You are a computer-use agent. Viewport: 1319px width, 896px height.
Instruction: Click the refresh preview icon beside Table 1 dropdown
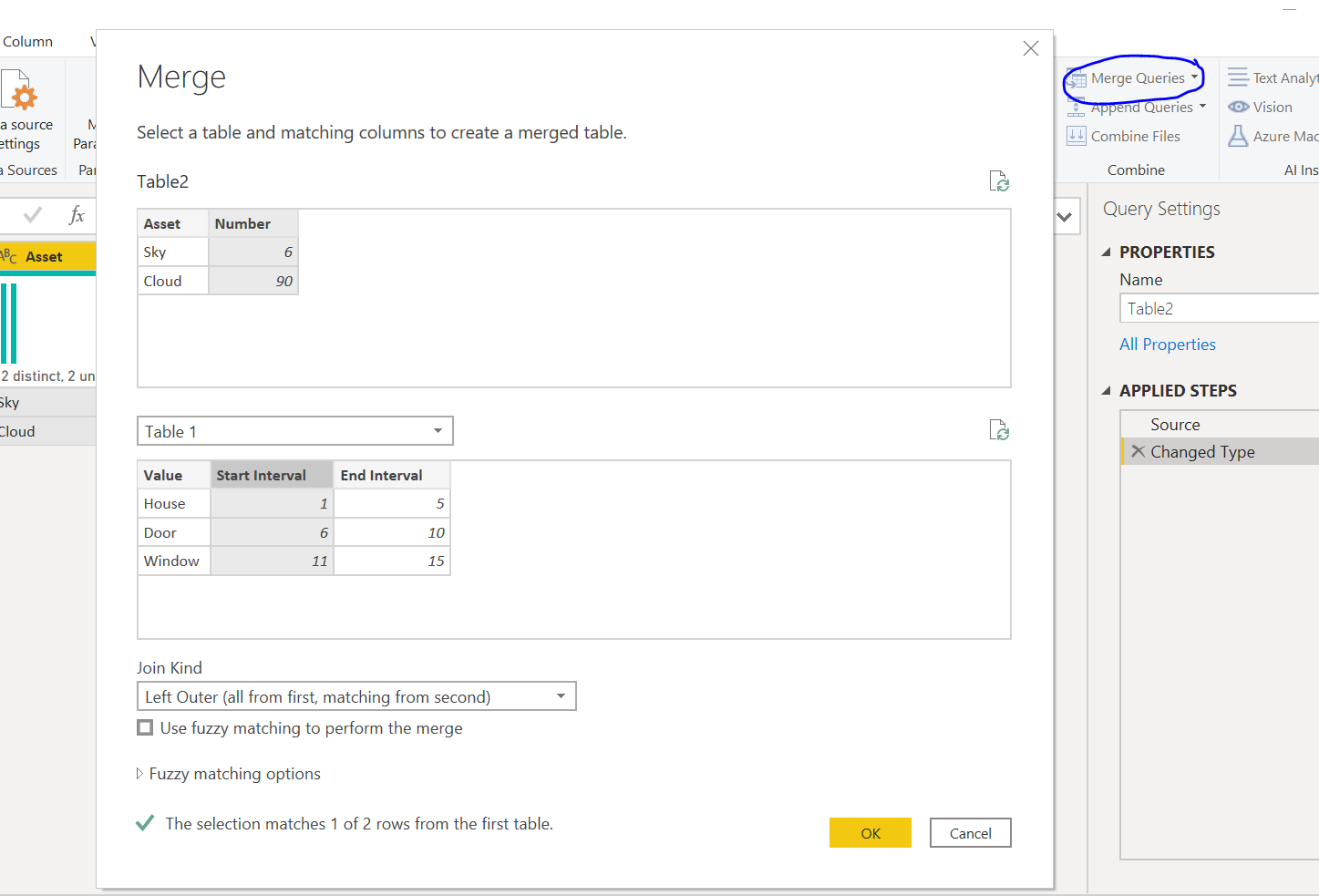(999, 430)
